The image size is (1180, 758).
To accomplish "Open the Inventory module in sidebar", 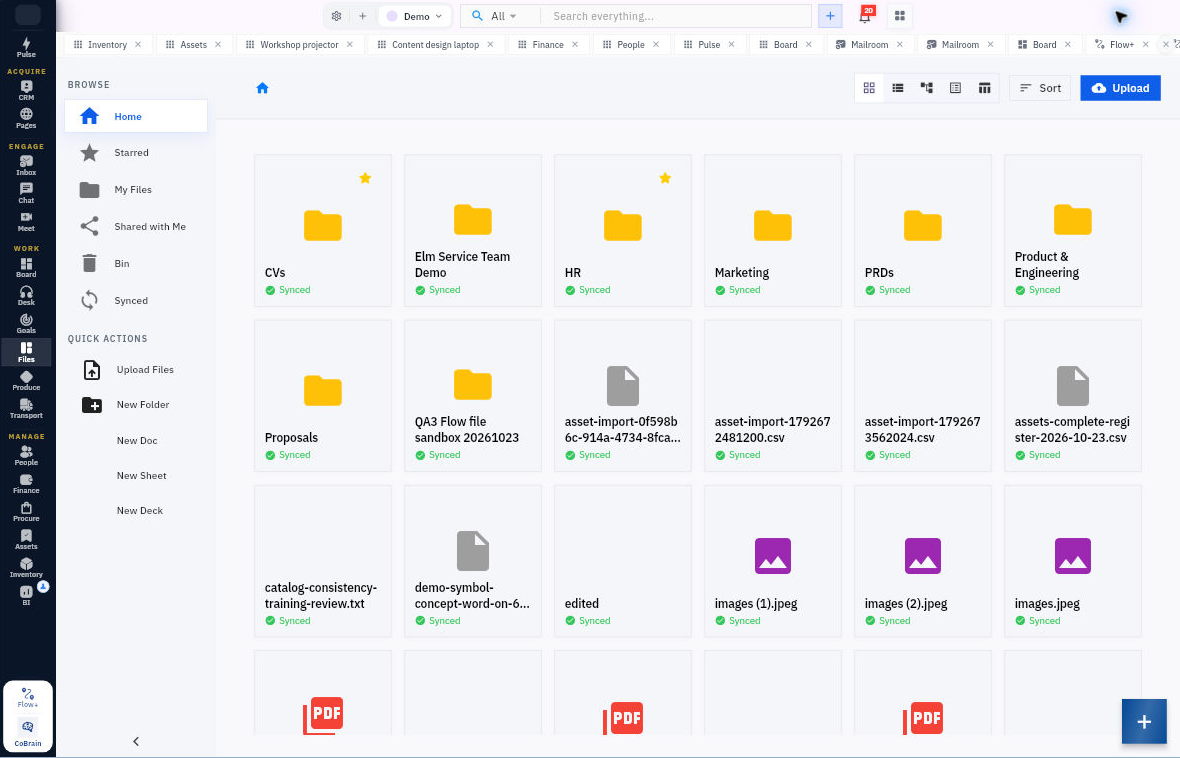I will tap(26, 568).
